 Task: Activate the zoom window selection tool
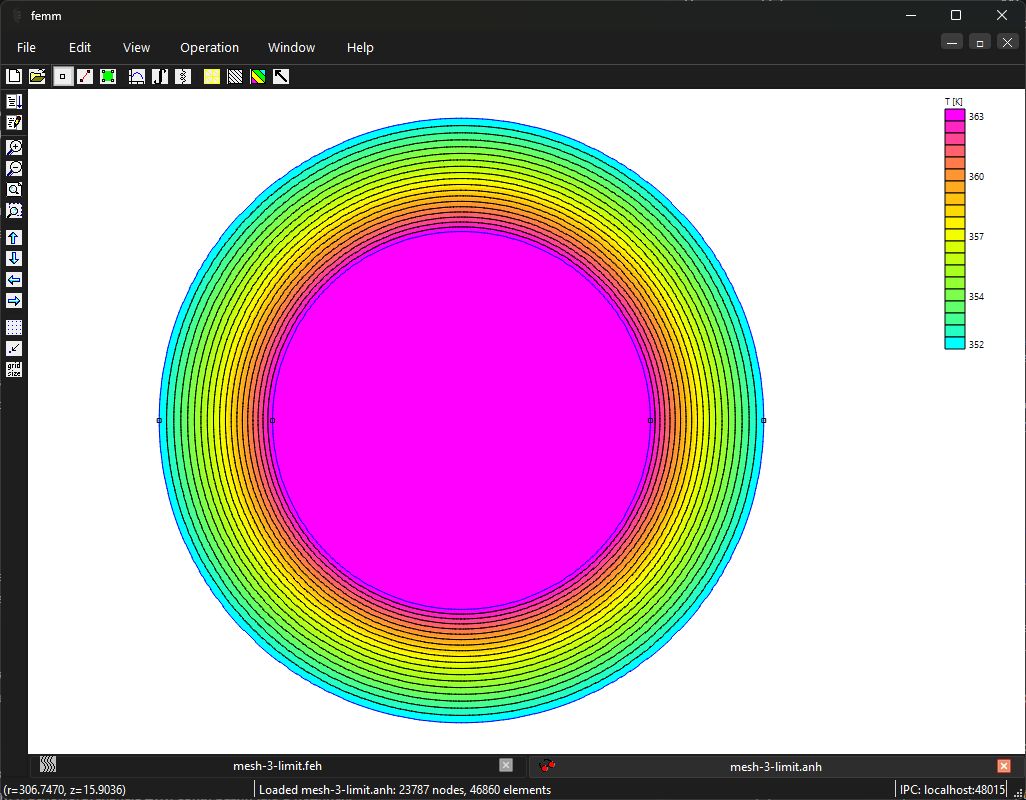point(14,210)
